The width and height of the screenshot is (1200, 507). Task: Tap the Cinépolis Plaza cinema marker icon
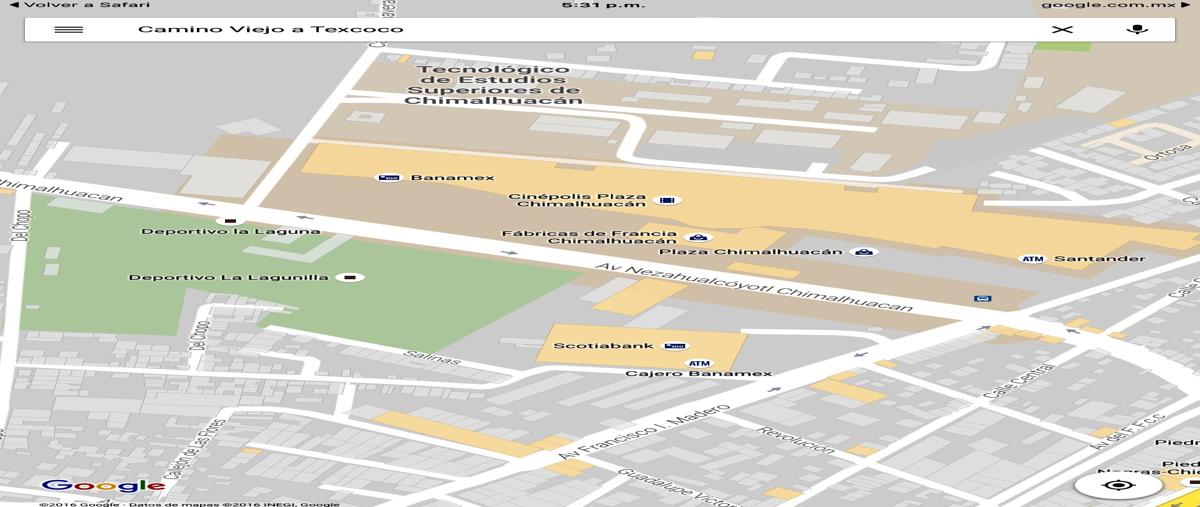[669, 200]
